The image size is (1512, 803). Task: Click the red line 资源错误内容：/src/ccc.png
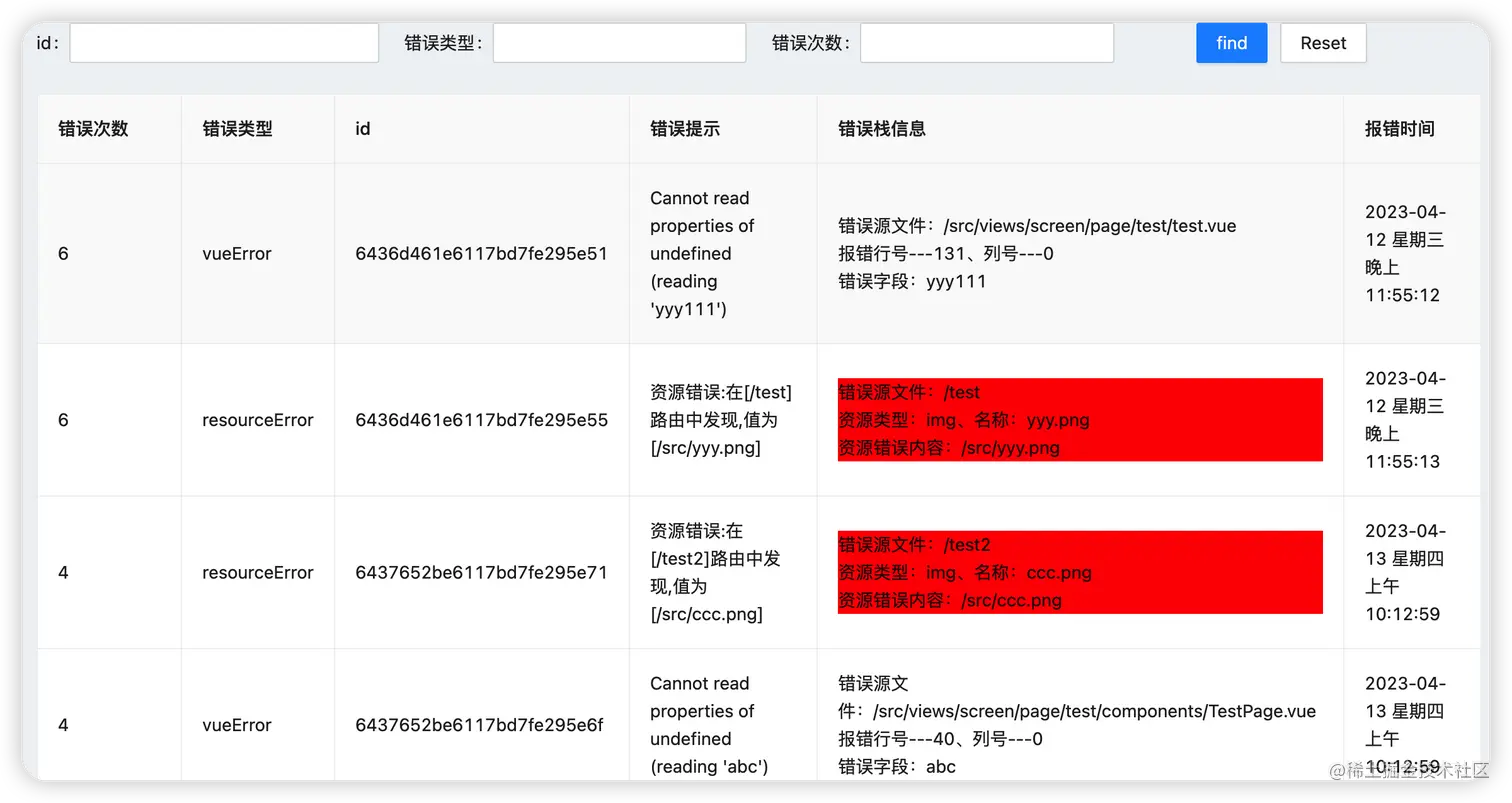point(950,601)
